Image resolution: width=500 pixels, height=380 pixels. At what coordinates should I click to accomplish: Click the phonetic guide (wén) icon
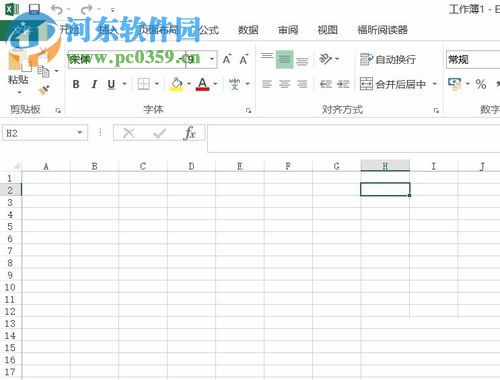[235, 84]
